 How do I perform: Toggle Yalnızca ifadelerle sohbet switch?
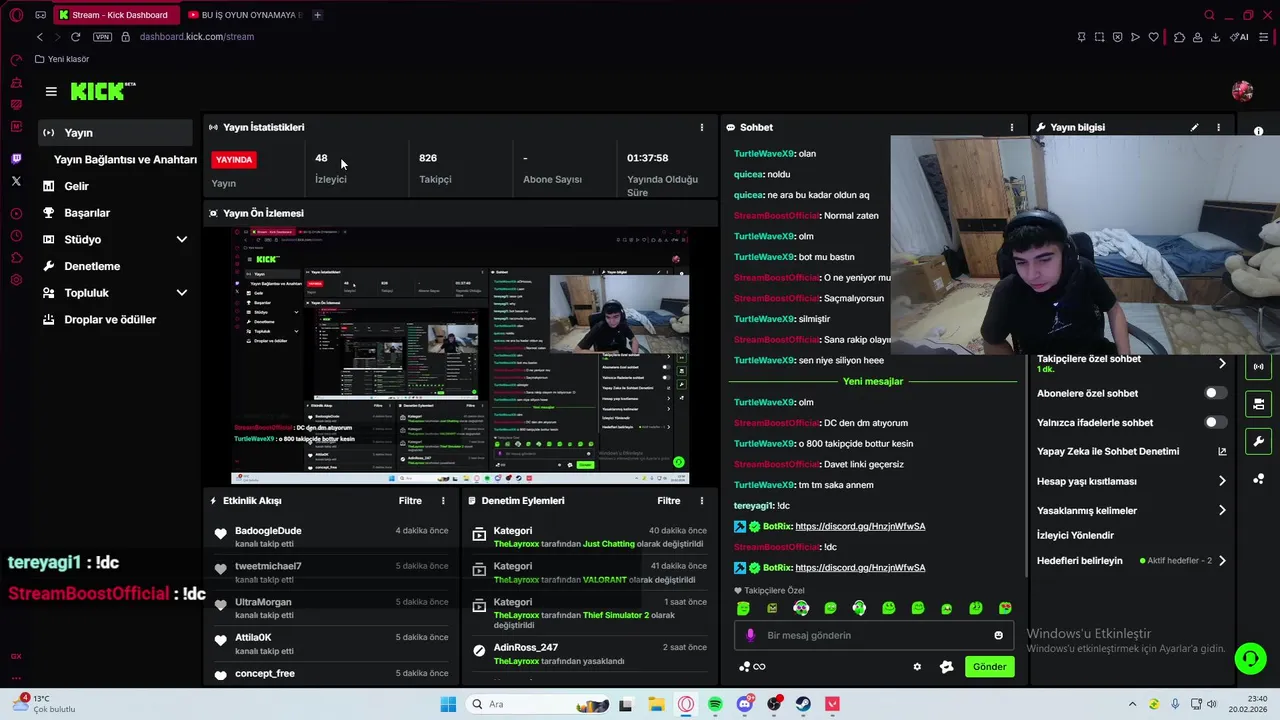(1215, 422)
